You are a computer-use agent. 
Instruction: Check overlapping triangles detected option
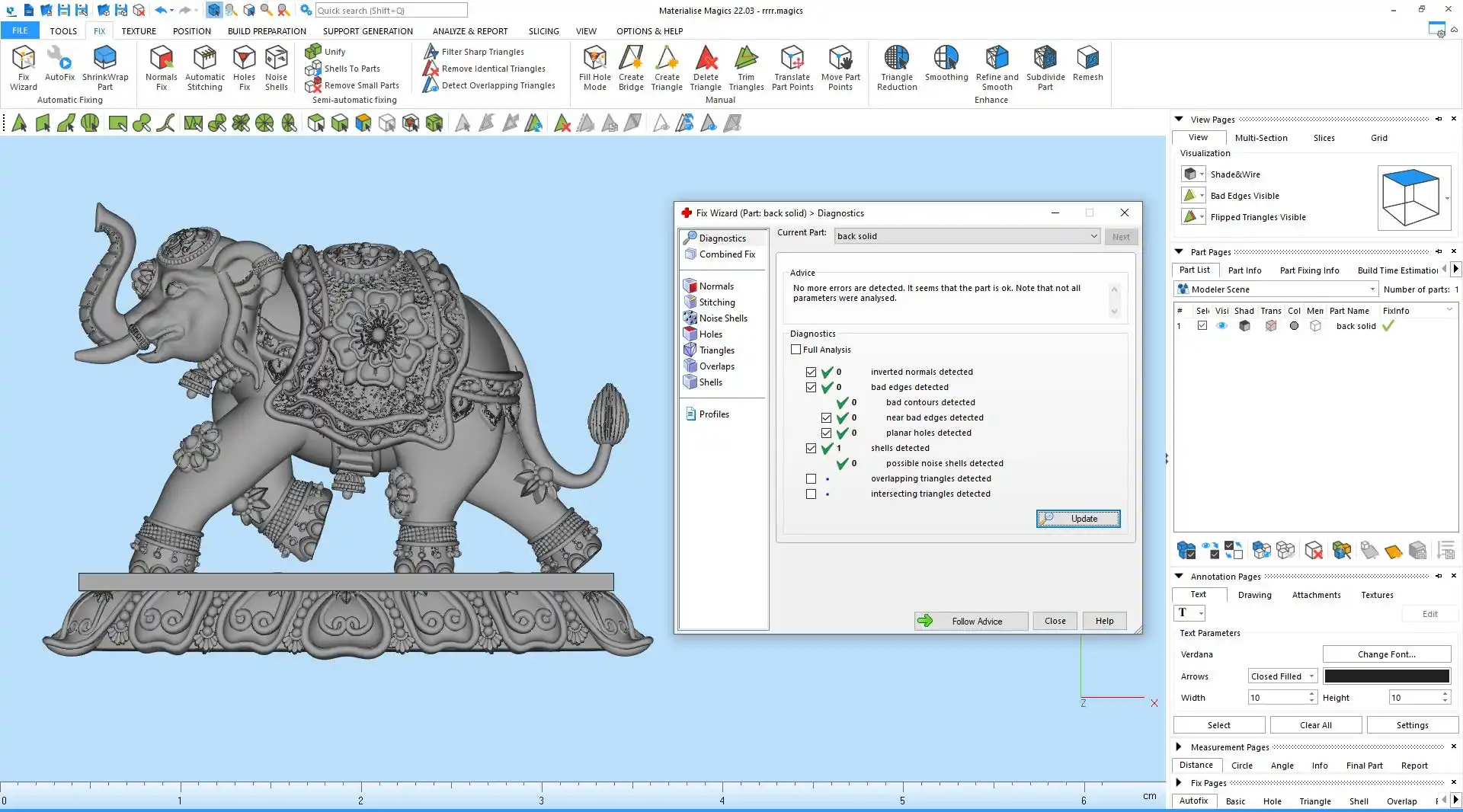click(x=811, y=479)
